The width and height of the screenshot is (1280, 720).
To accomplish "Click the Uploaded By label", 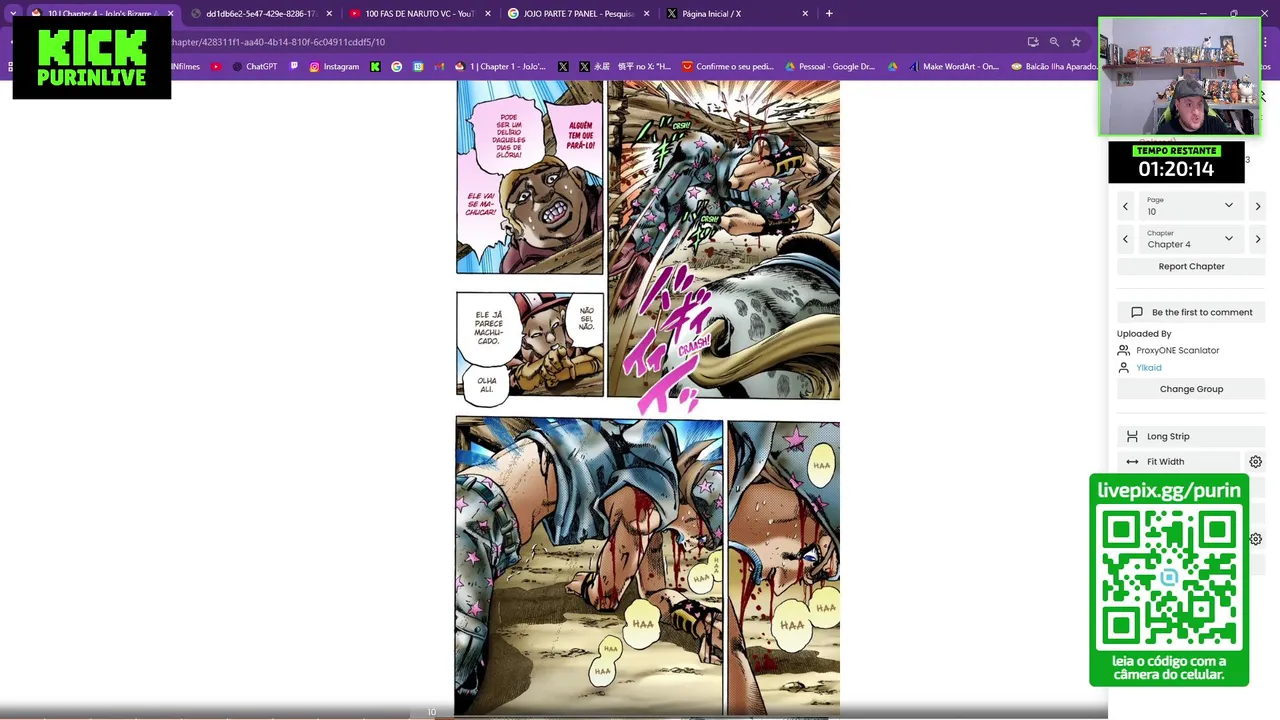I will click(1144, 334).
